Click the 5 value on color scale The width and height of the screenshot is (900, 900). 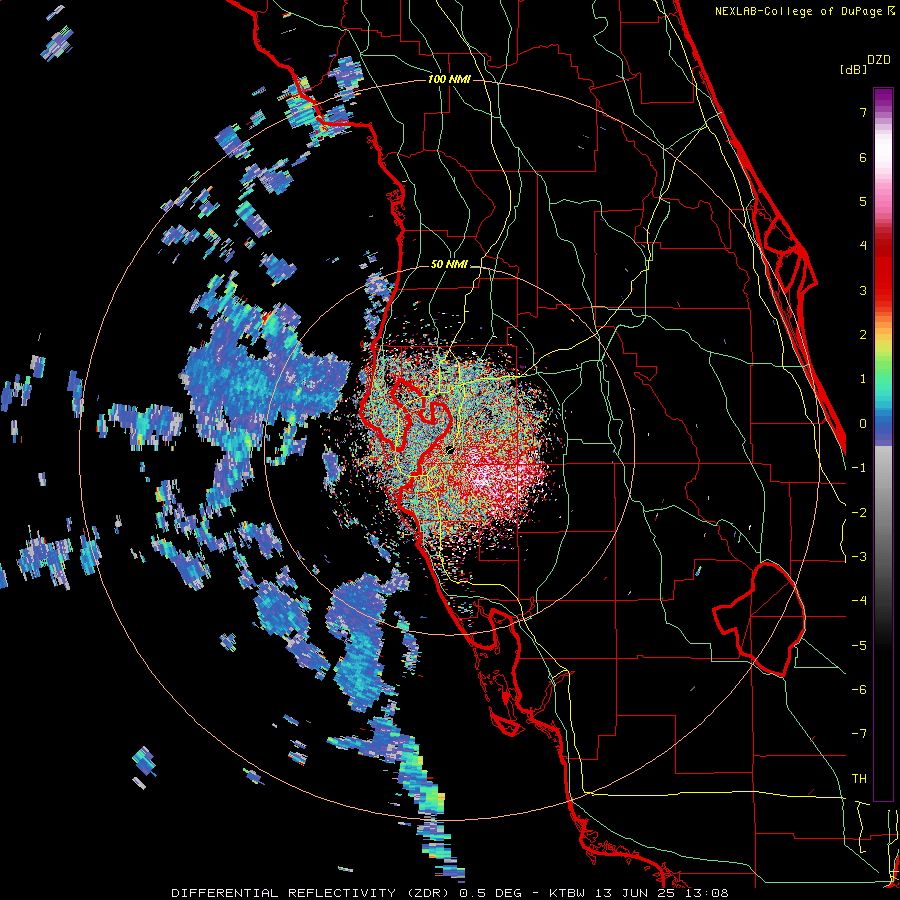[x=863, y=201]
